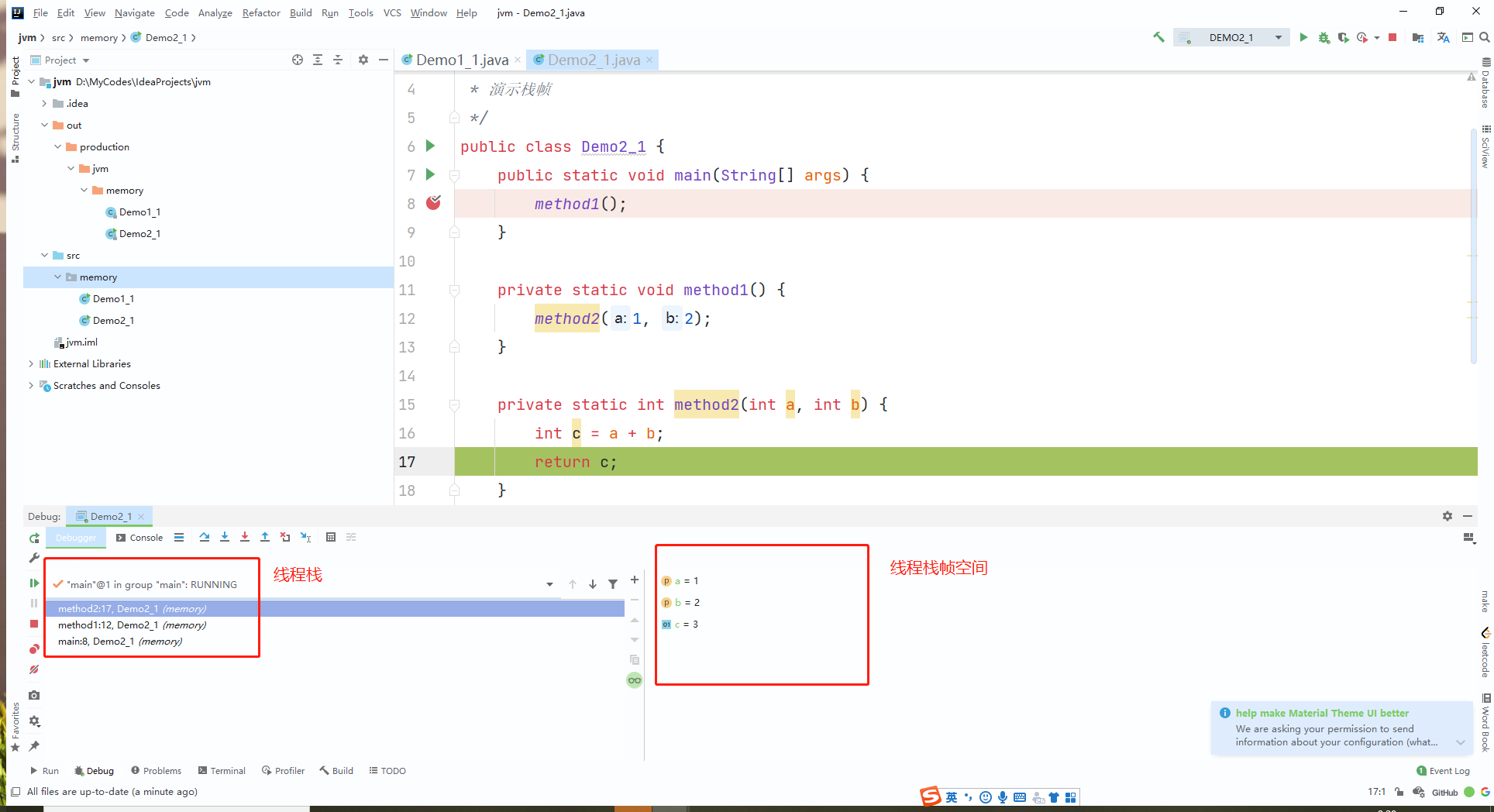Open the Problems tool window
The height and width of the screenshot is (812, 1494).
[156, 770]
